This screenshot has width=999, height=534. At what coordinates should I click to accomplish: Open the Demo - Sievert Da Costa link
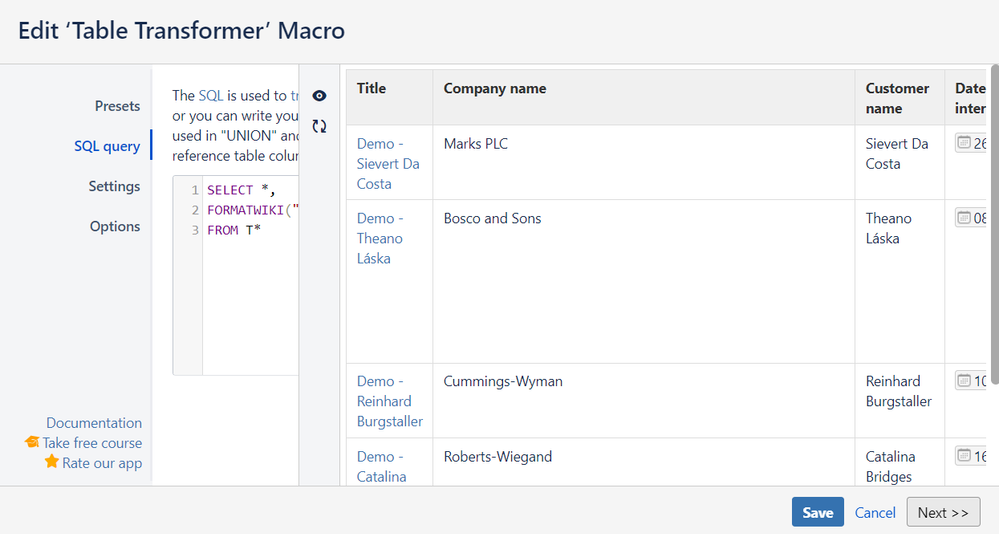(388, 163)
